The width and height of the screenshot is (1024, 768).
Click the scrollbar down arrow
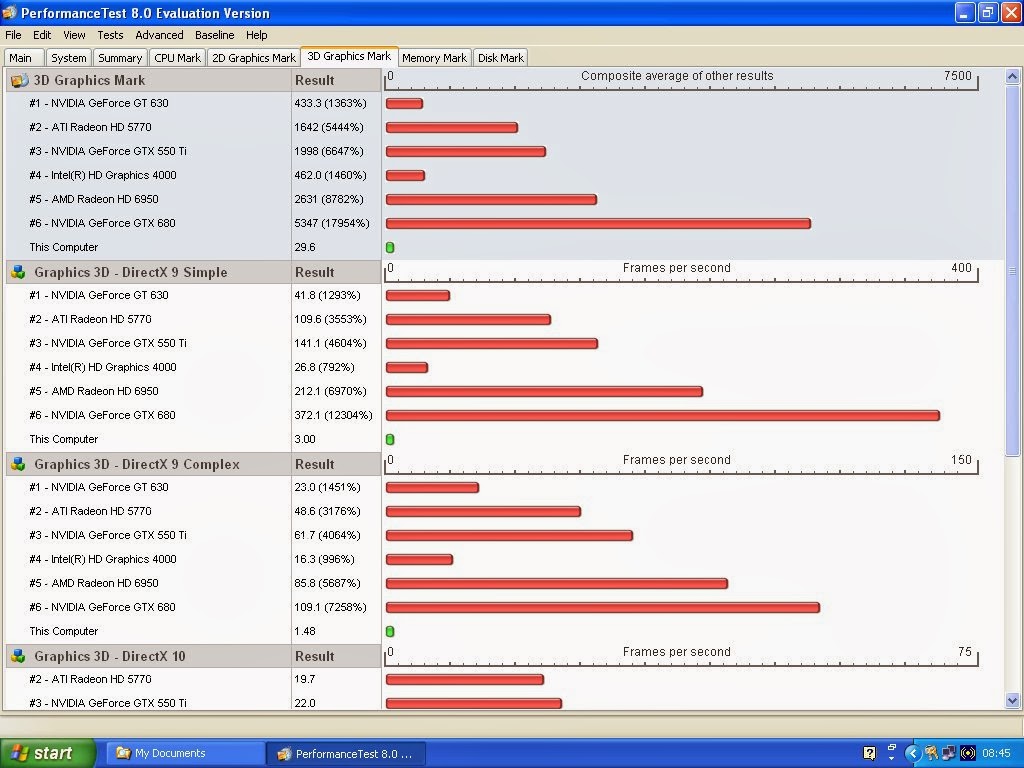point(1012,701)
